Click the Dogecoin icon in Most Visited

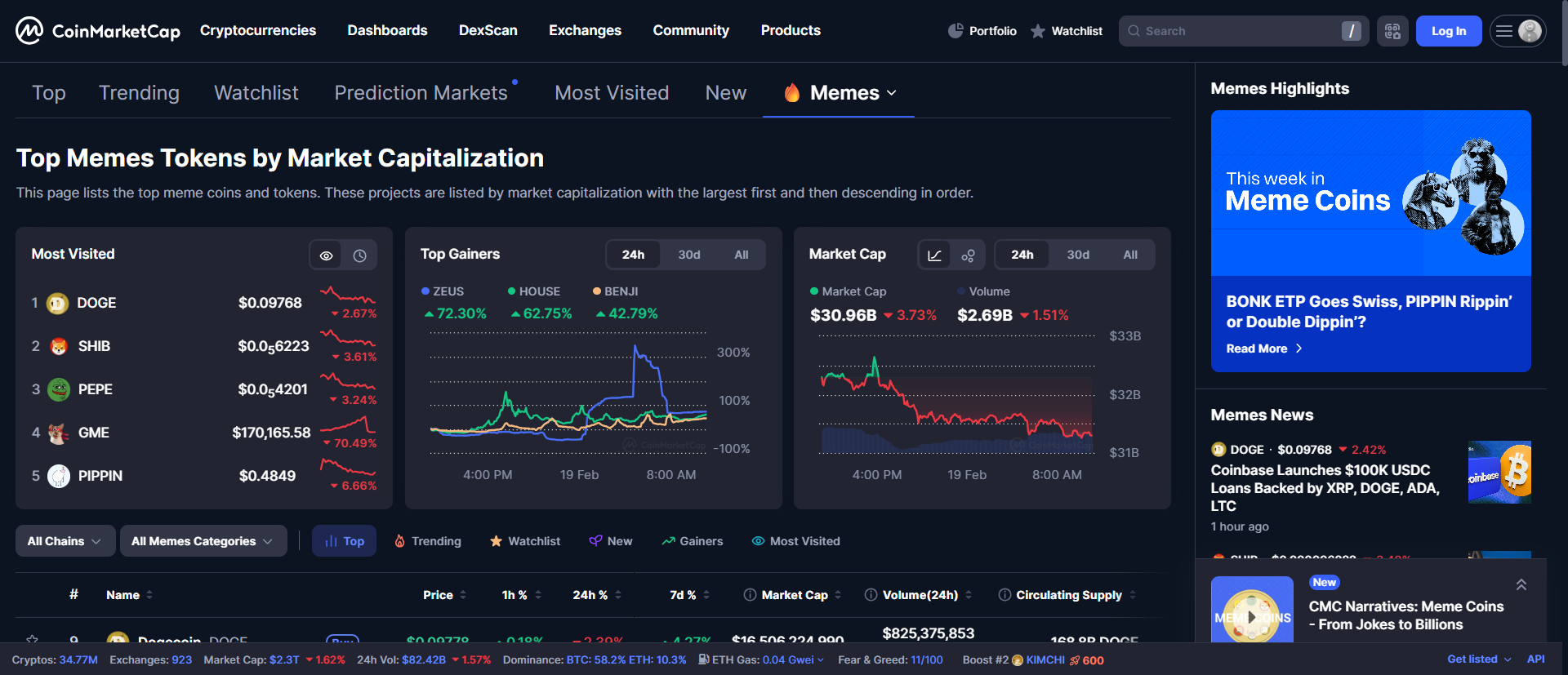pos(57,304)
